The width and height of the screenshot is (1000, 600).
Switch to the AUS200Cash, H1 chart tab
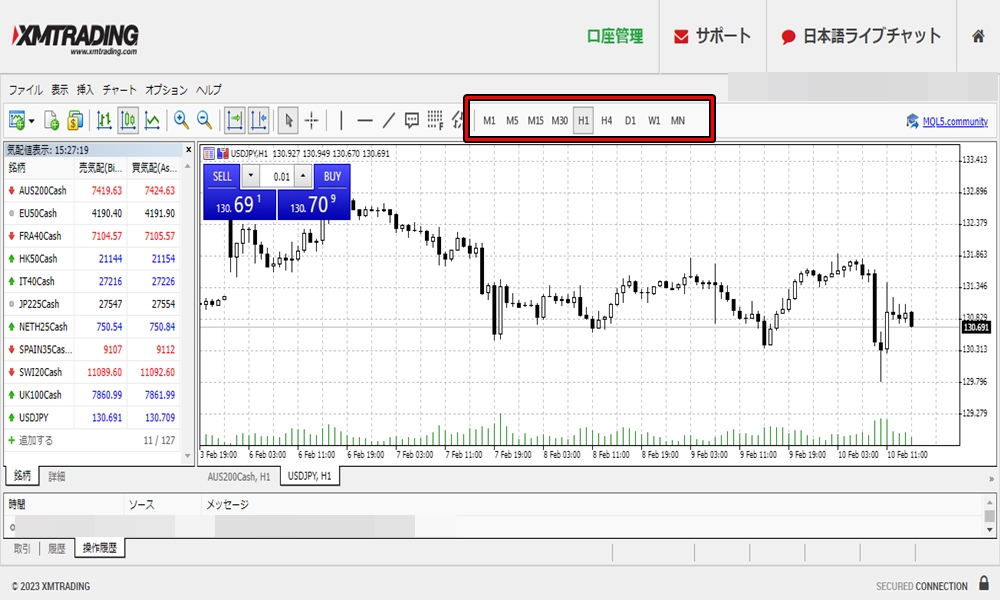(239, 477)
